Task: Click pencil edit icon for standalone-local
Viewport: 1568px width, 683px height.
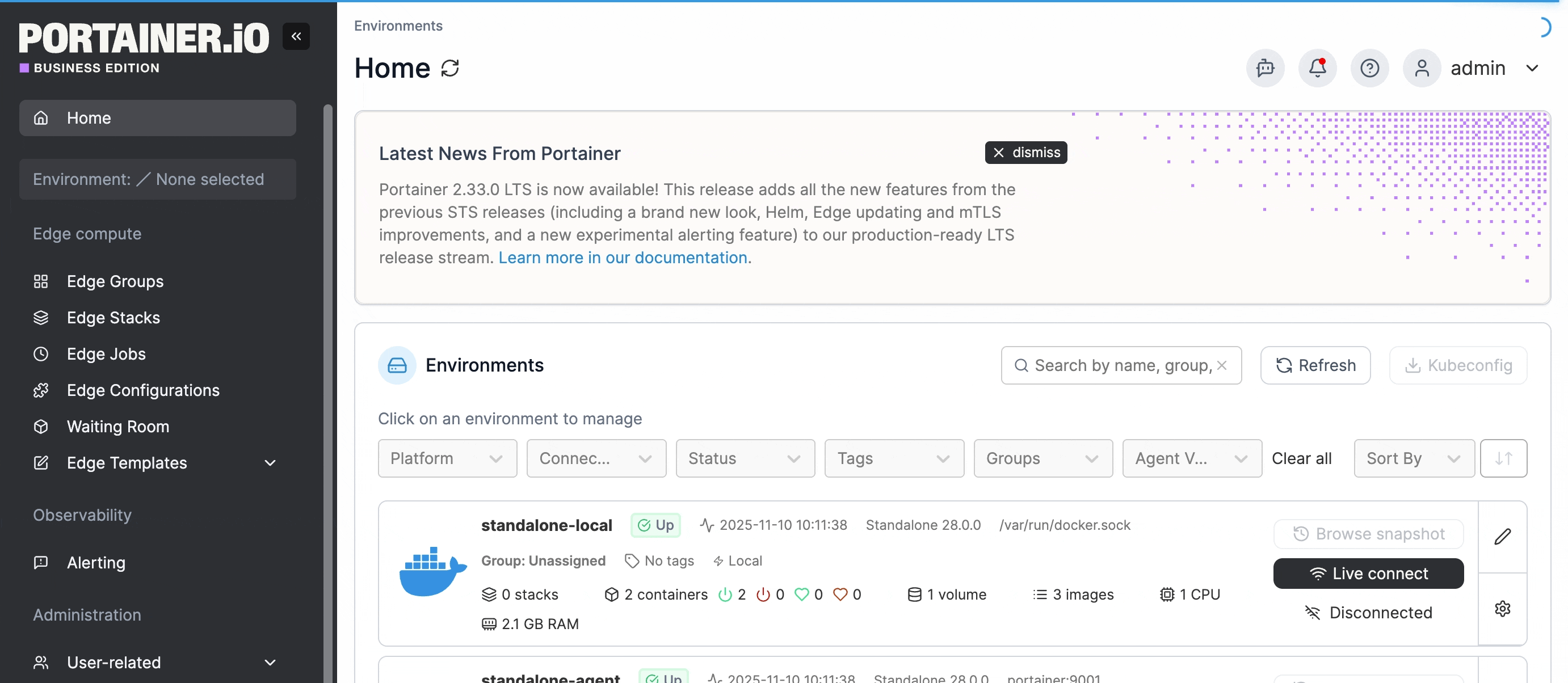Action: click(1502, 537)
